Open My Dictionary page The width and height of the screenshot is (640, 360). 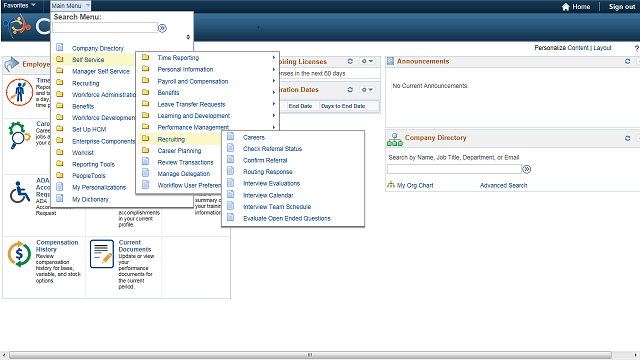click(90, 200)
